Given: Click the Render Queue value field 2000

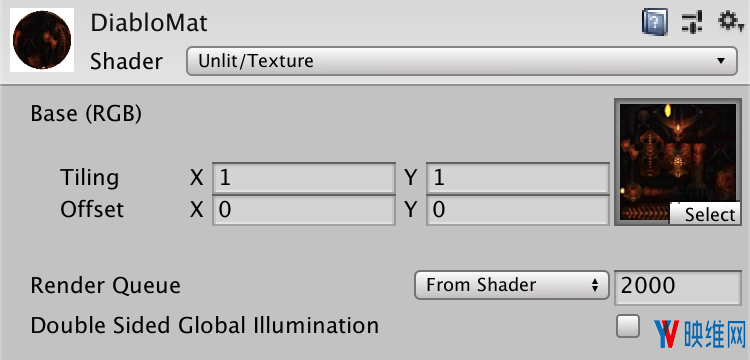Looking at the screenshot, I should tap(678, 287).
